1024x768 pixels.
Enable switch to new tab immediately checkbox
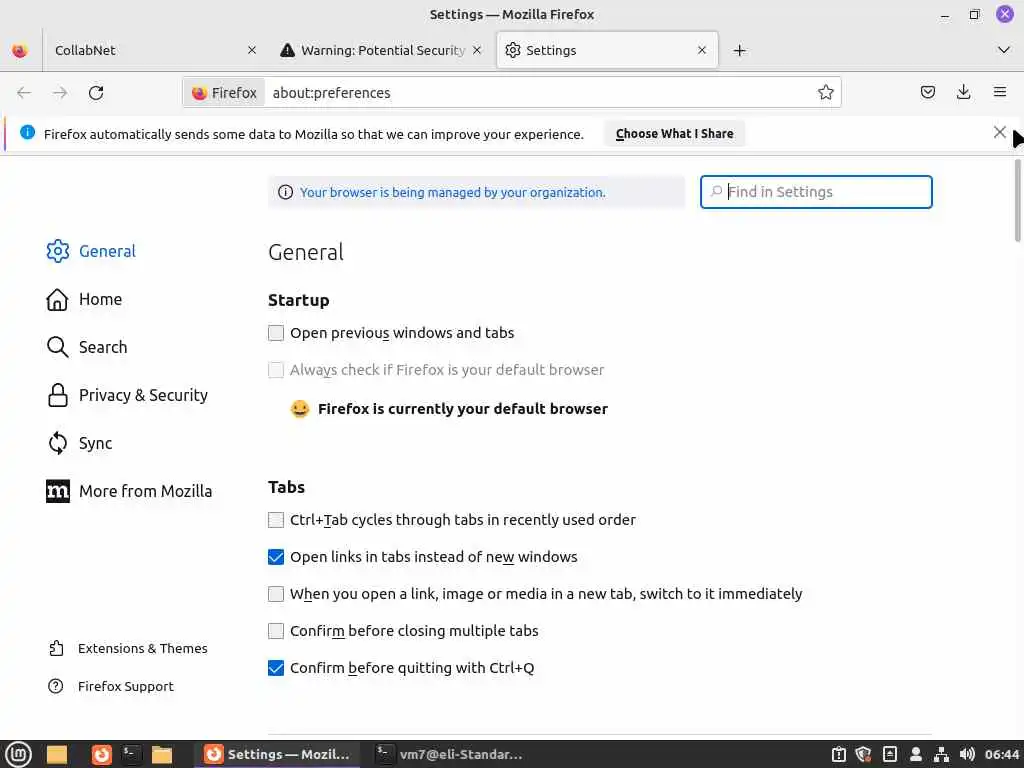tap(276, 594)
